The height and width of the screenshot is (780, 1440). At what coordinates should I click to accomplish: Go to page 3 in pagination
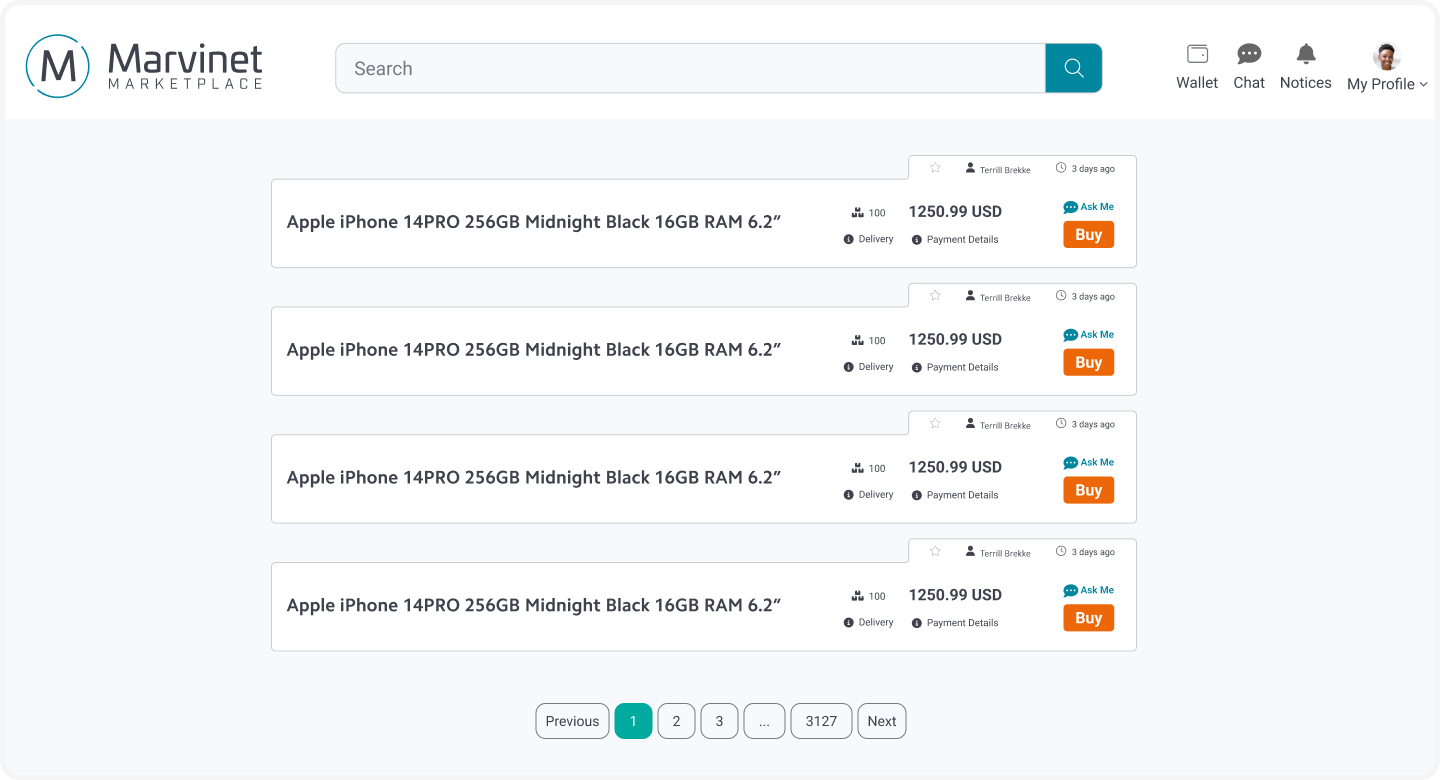[719, 721]
